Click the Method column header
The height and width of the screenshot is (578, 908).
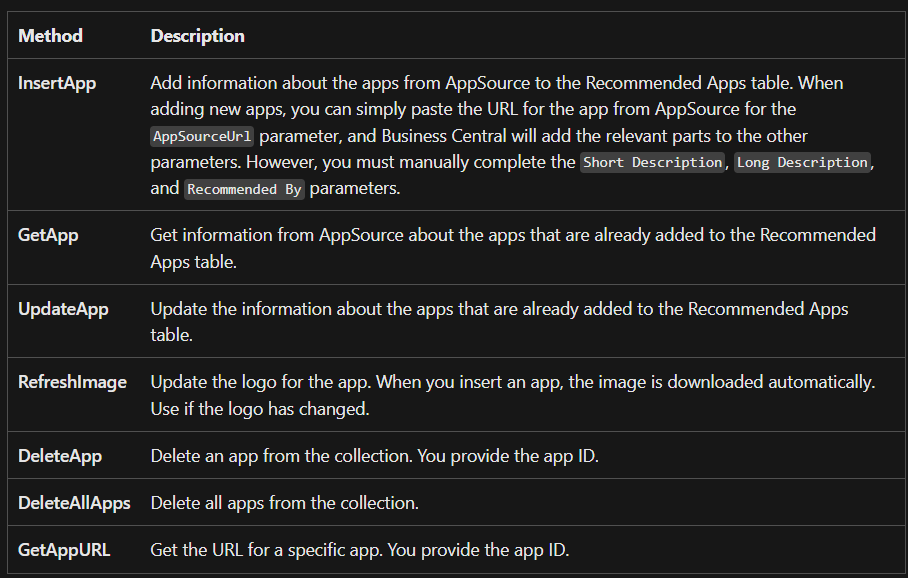click(x=50, y=36)
